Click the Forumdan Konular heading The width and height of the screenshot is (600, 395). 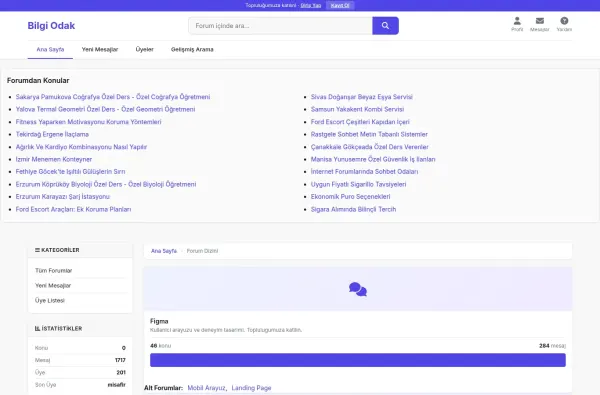point(38,80)
